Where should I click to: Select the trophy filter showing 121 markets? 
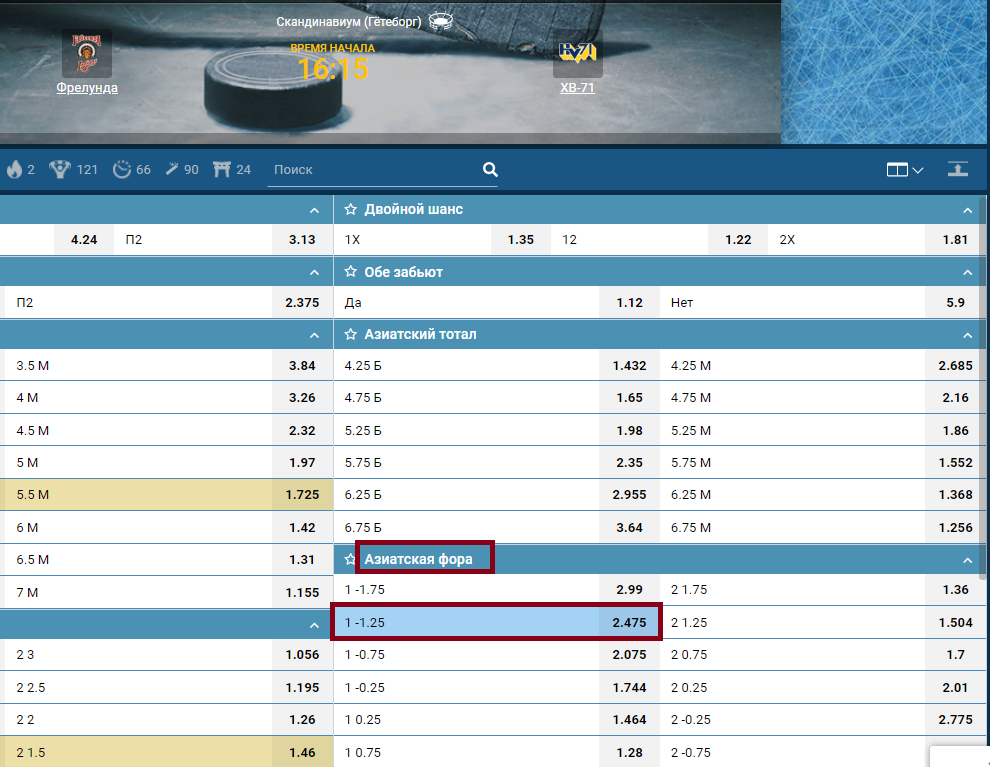pos(61,170)
